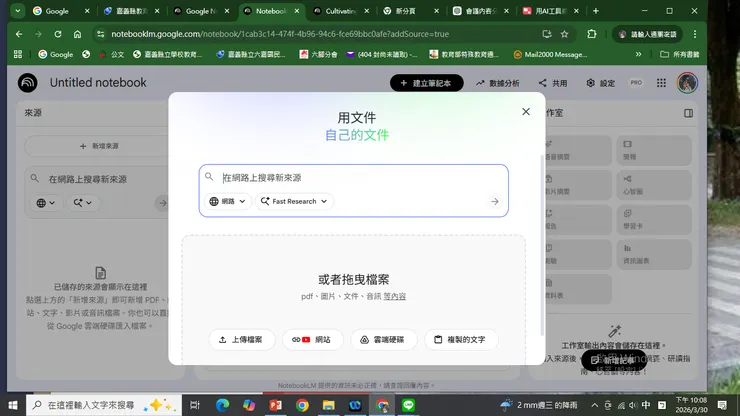Open File Explorer from the taskbar
Viewport: 740px width, 416px height.
(328, 405)
